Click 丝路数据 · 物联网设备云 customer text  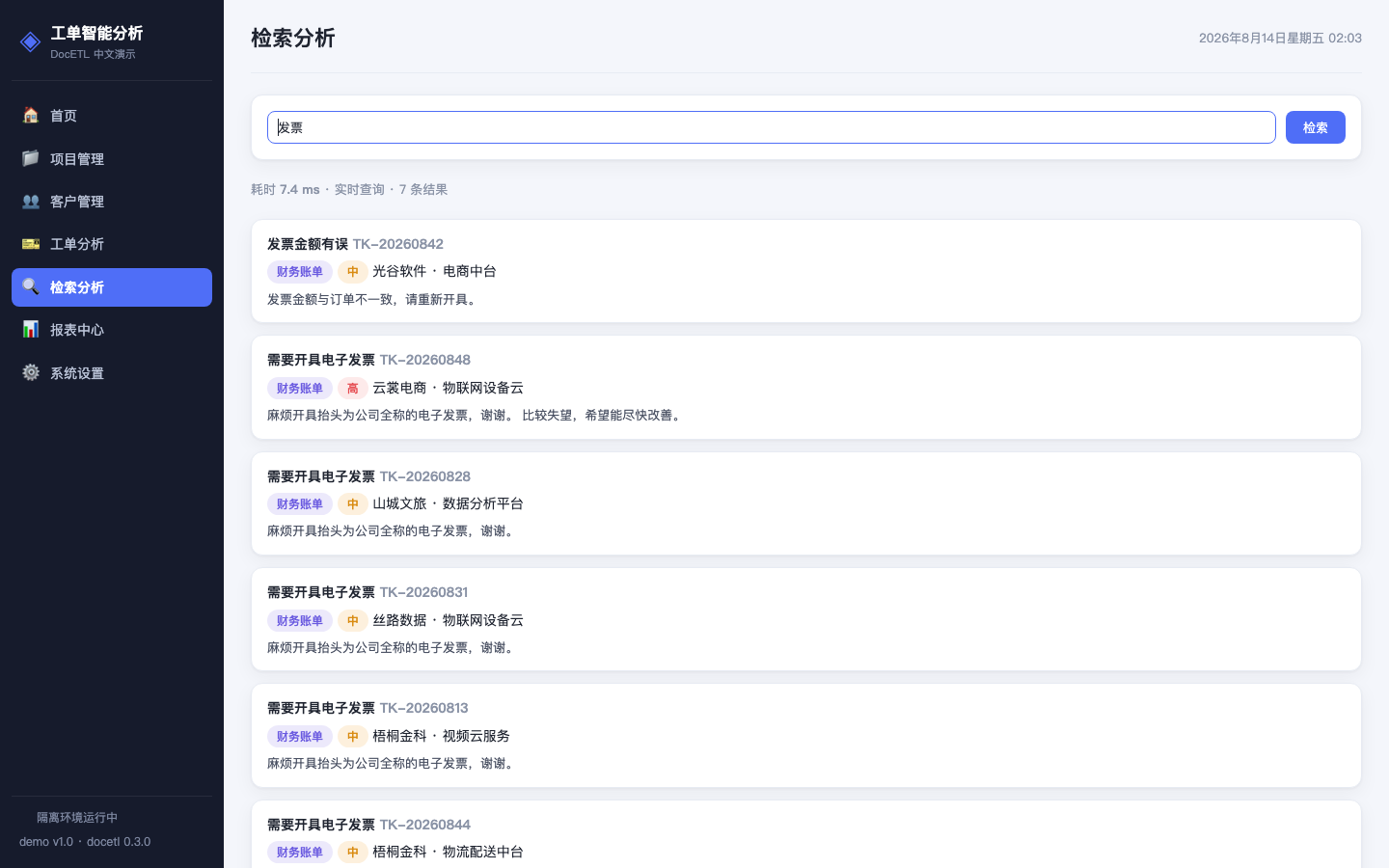click(448, 620)
